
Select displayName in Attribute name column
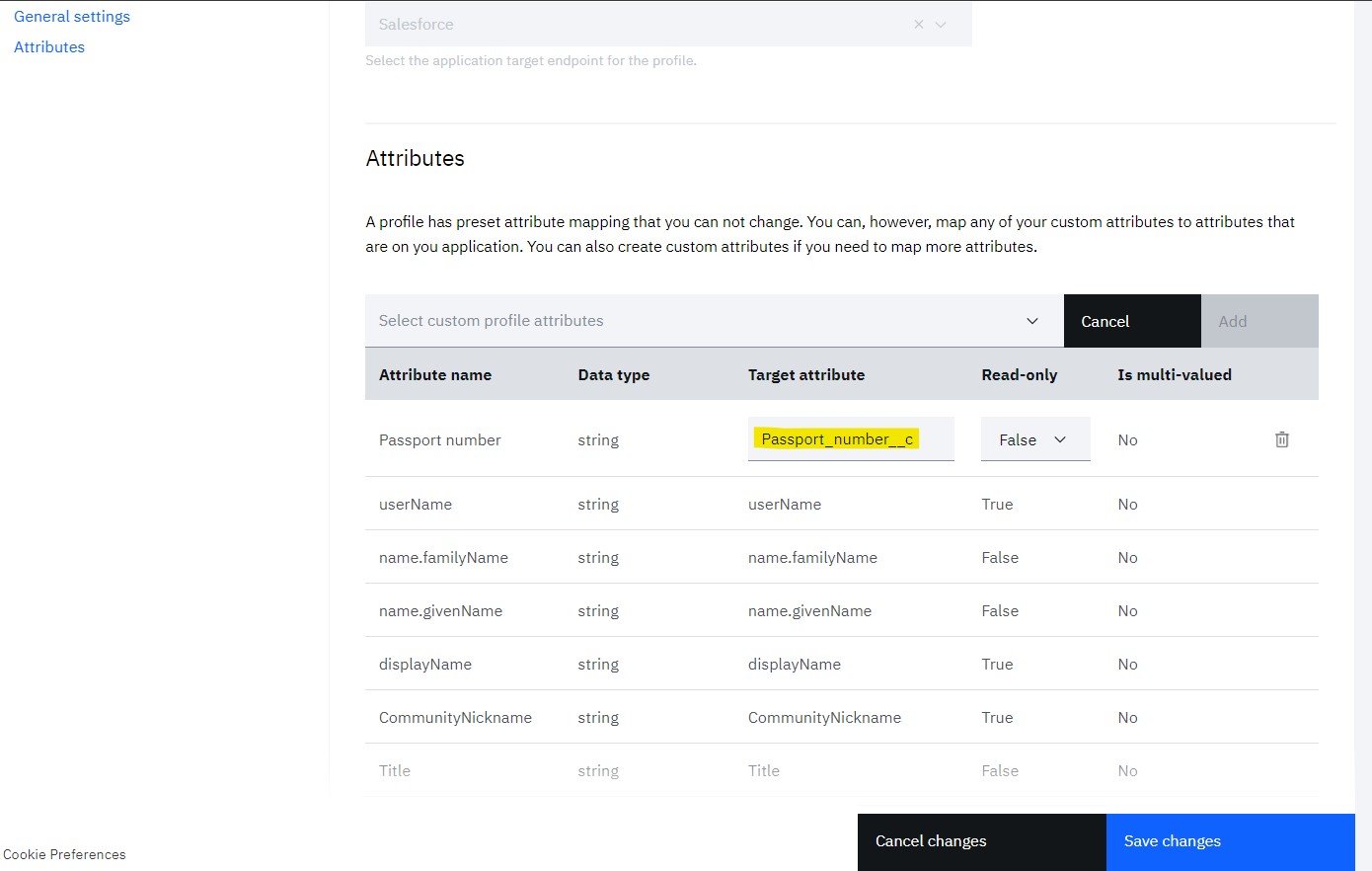(425, 665)
